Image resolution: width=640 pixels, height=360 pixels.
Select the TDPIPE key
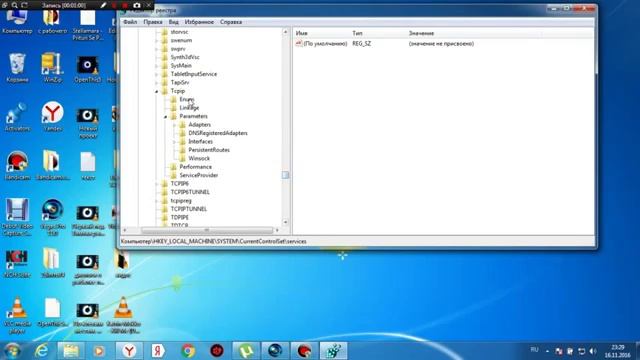pyautogui.click(x=180, y=218)
